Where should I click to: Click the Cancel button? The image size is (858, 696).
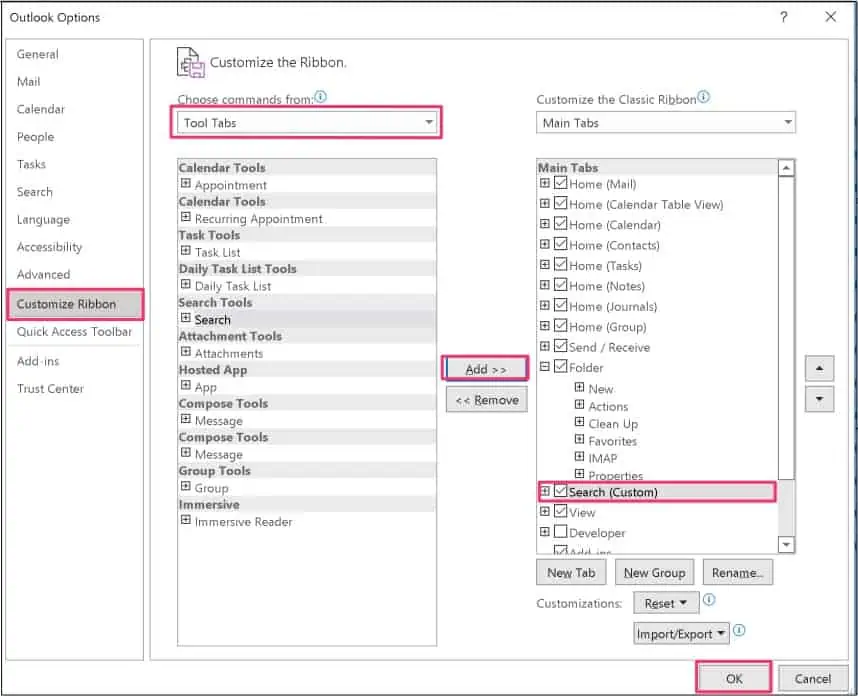[x=813, y=678]
